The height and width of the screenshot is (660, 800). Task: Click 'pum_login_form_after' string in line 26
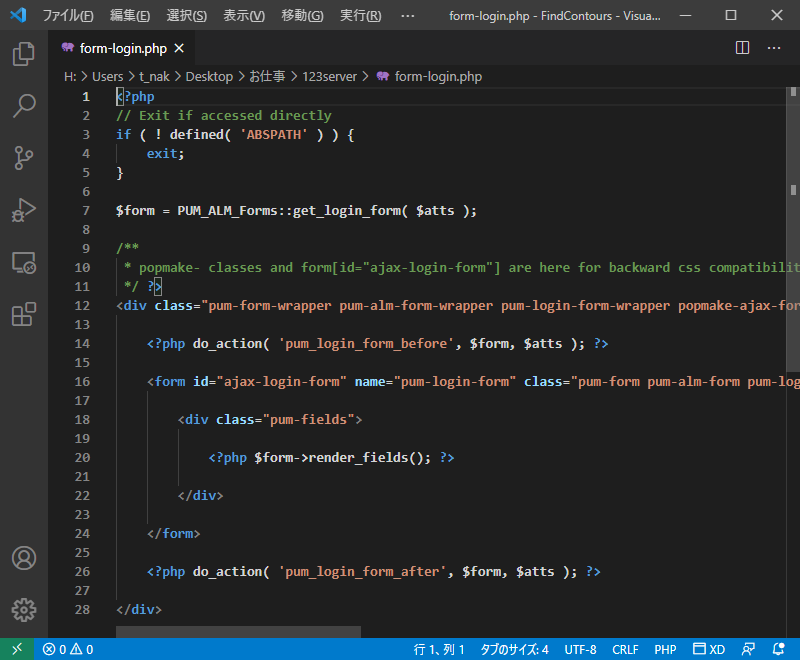(x=362, y=572)
